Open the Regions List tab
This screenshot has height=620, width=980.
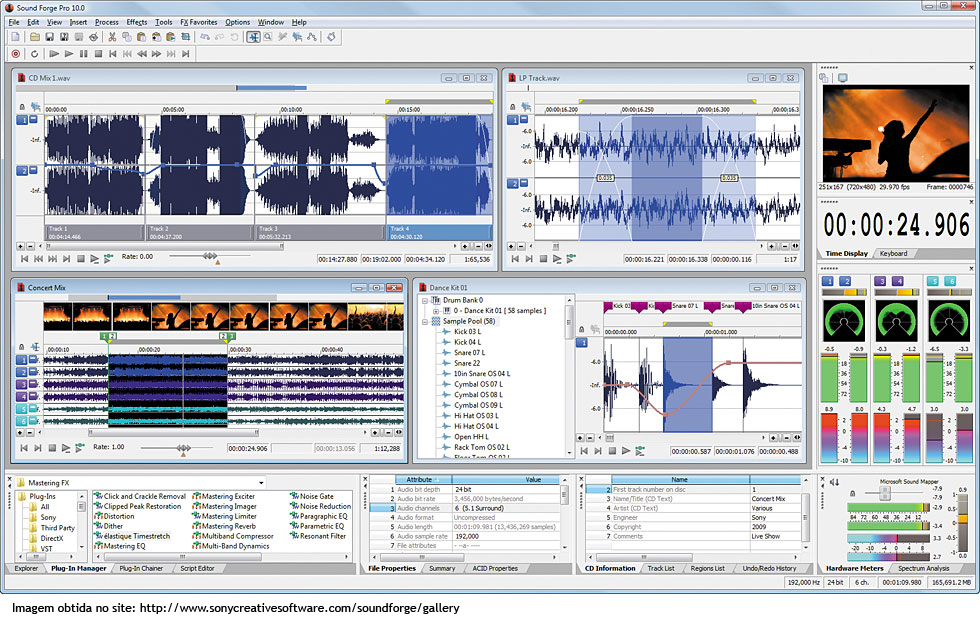(x=708, y=569)
